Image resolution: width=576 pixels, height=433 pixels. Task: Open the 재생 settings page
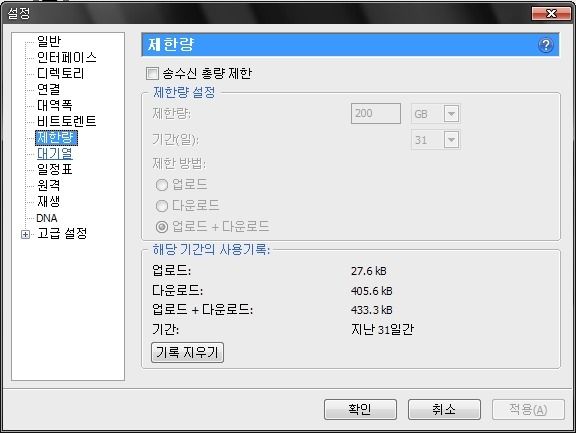click(x=48, y=201)
